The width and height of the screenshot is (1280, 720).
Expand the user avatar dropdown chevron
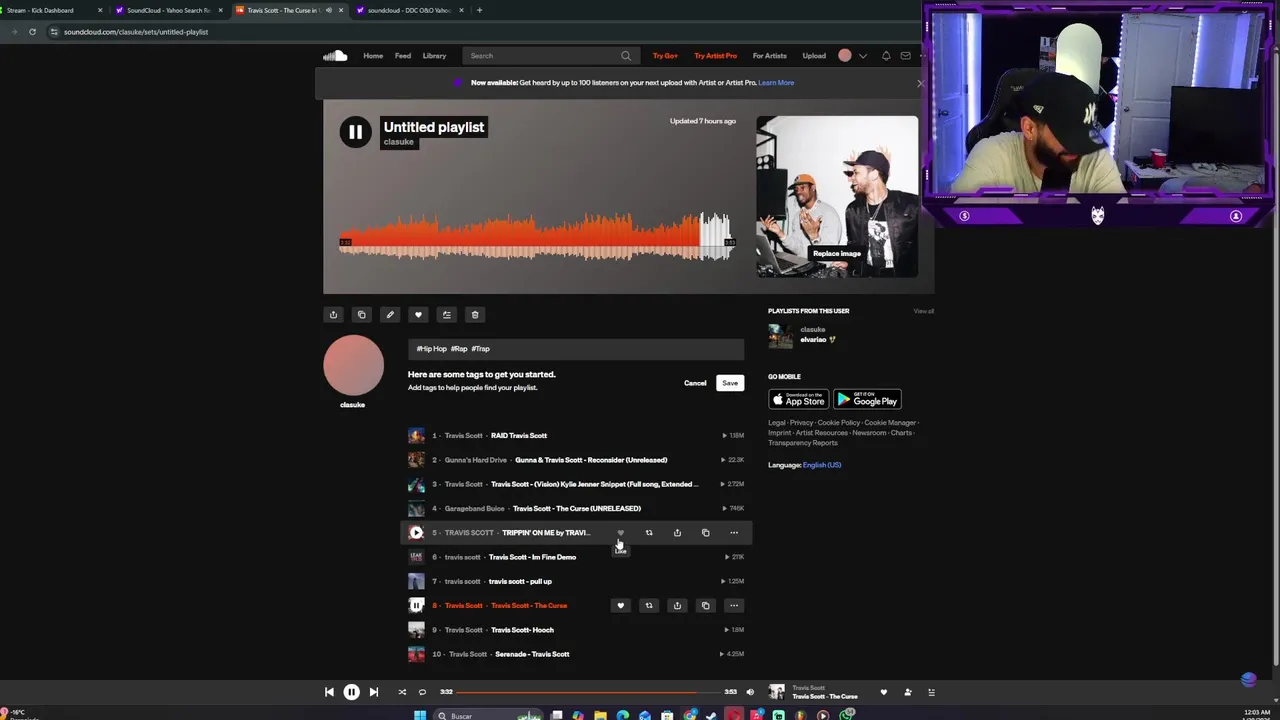862,56
